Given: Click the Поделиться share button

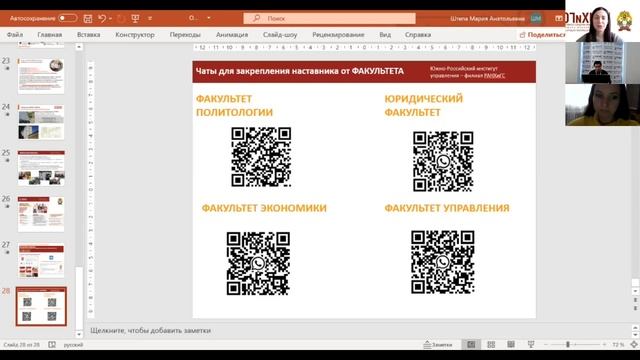Looking at the screenshot, I should [542, 35].
